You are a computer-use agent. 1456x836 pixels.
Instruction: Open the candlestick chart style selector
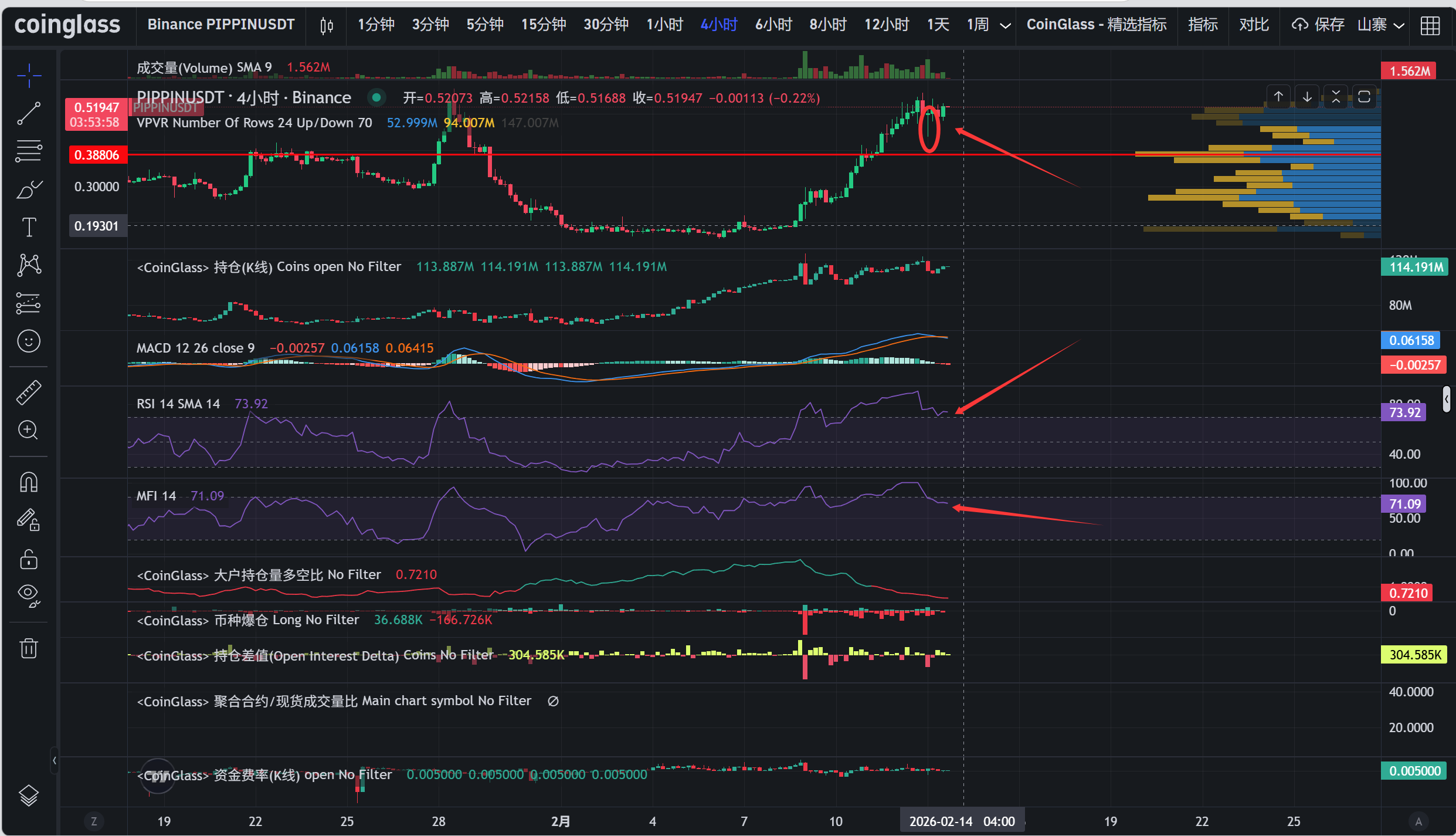(x=327, y=25)
